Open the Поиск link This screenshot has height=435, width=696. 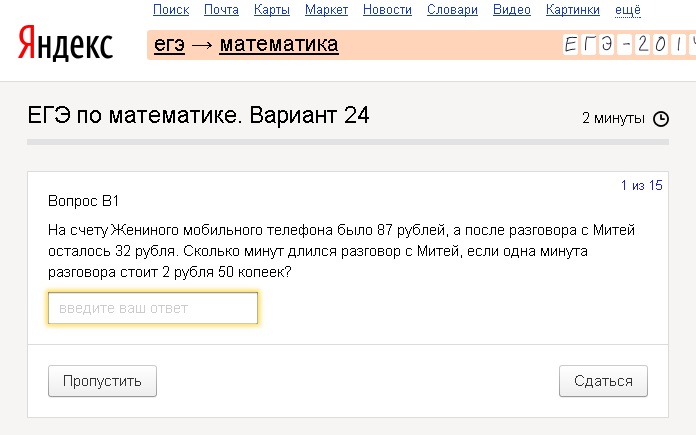coord(171,10)
